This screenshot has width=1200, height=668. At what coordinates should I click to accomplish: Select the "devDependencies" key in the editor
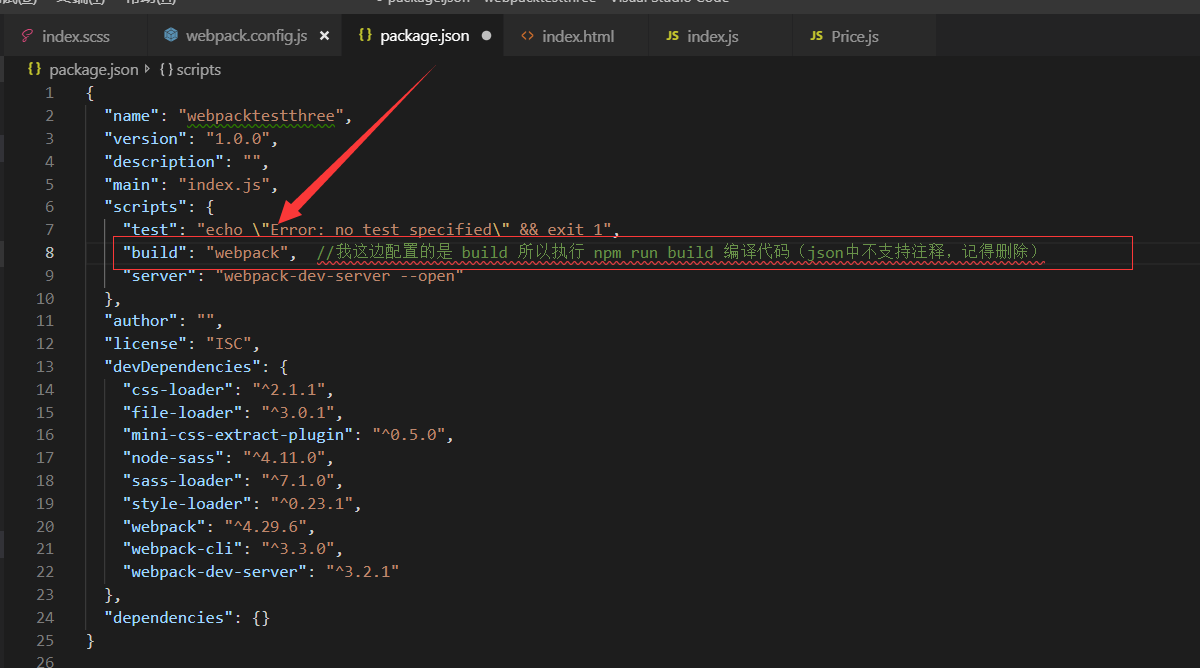(x=180, y=366)
